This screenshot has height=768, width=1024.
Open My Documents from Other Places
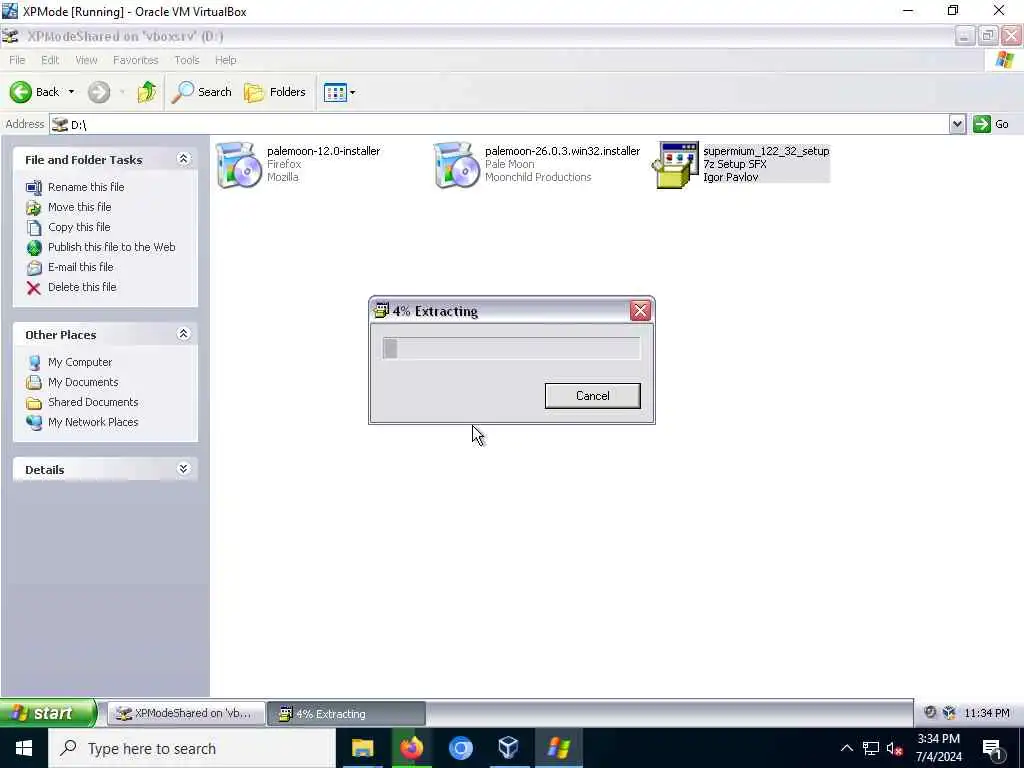pos(83,382)
